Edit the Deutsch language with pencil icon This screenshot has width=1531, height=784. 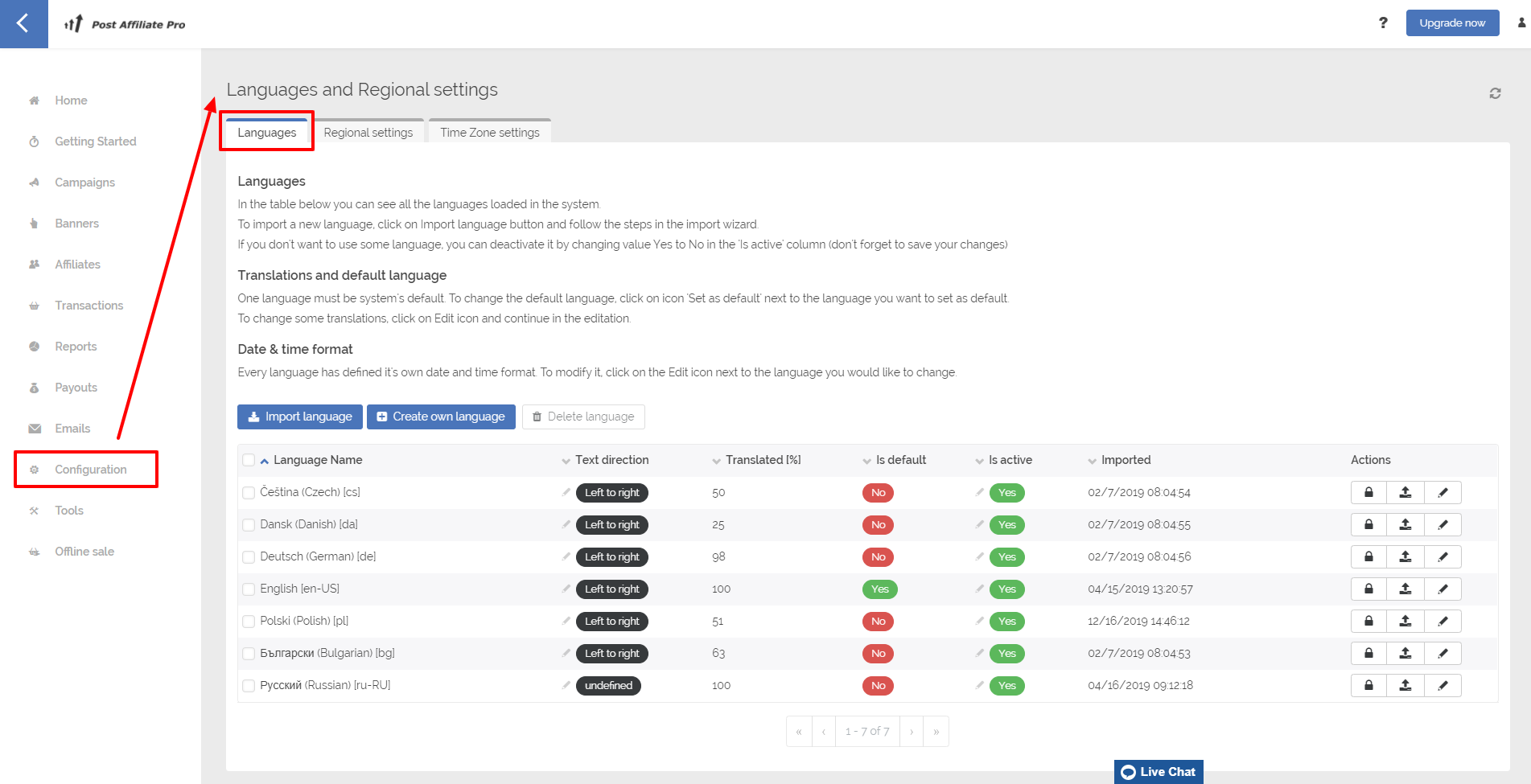click(x=1443, y=556)
